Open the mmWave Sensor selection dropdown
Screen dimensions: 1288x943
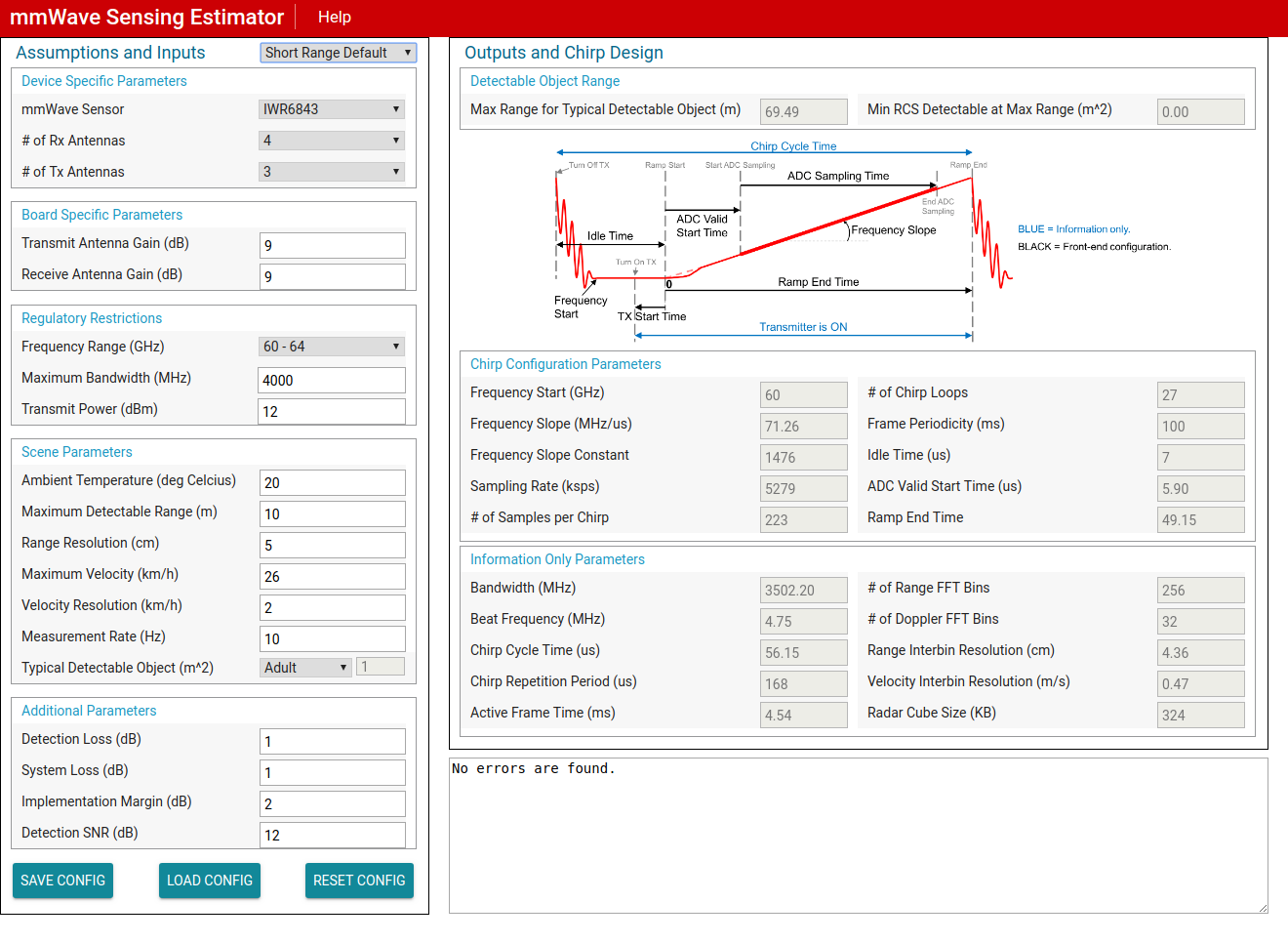click(x=331, y=108)
